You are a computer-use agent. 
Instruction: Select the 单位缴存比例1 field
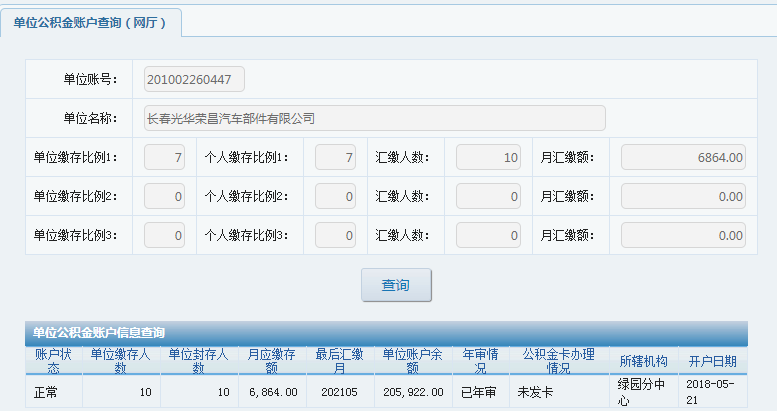pyautogui.click(x=165, y=157)
